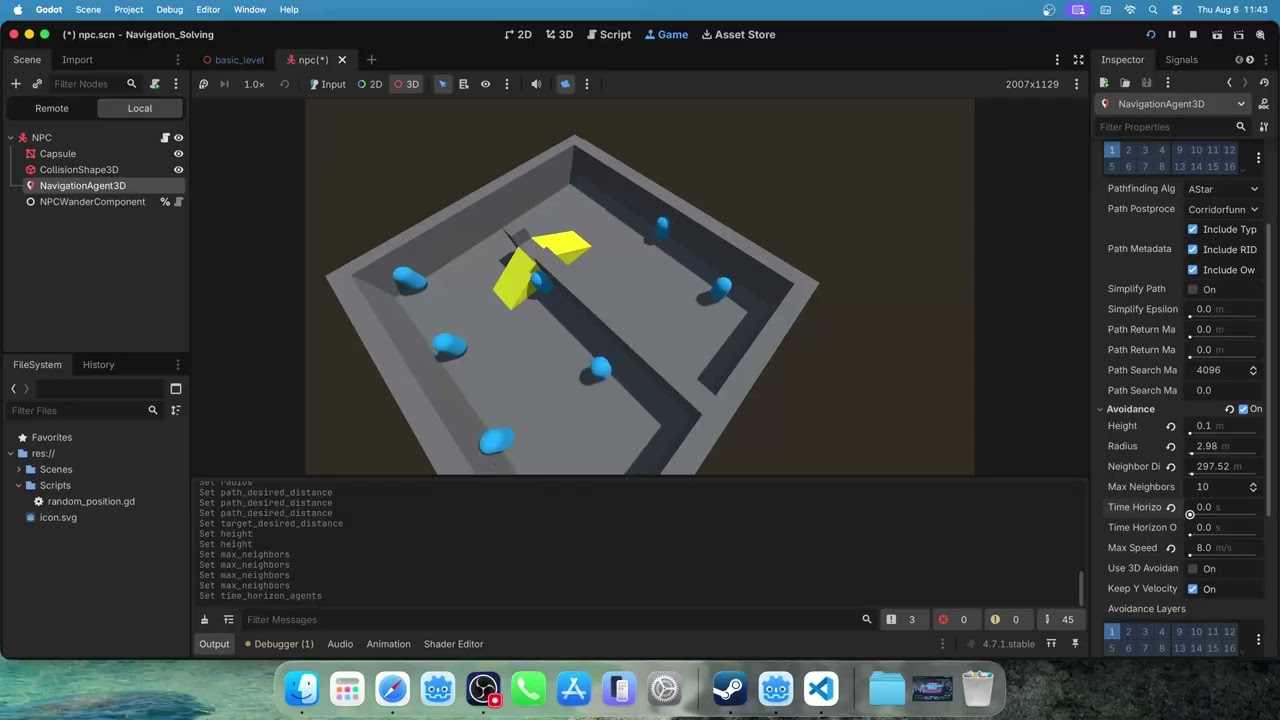Open the Asset Store workspace
Viewport: 1280px width, 720px height.
pyautogui.click(x=738, y=35)
